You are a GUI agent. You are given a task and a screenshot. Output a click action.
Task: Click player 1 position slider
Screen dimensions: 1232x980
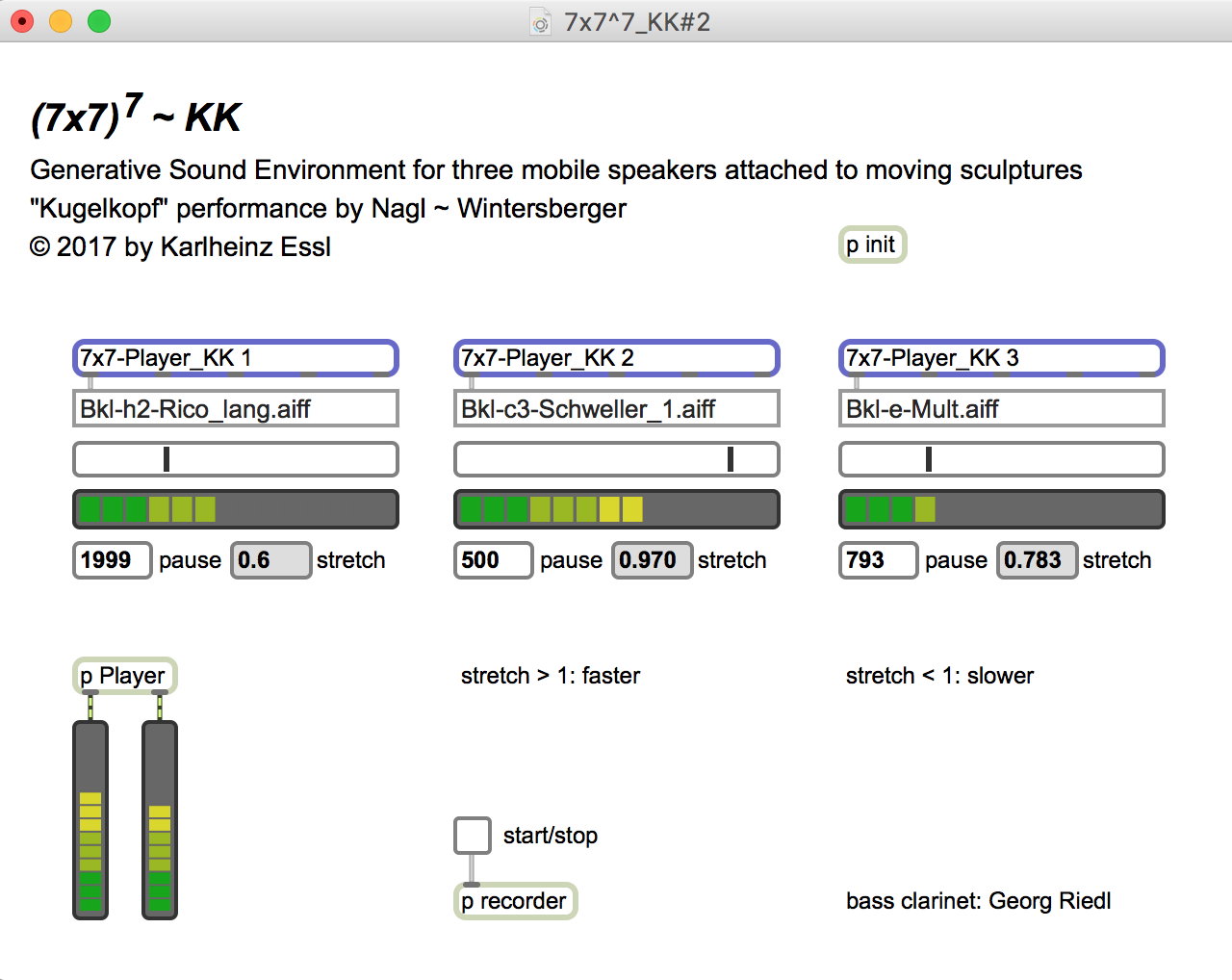235,459
